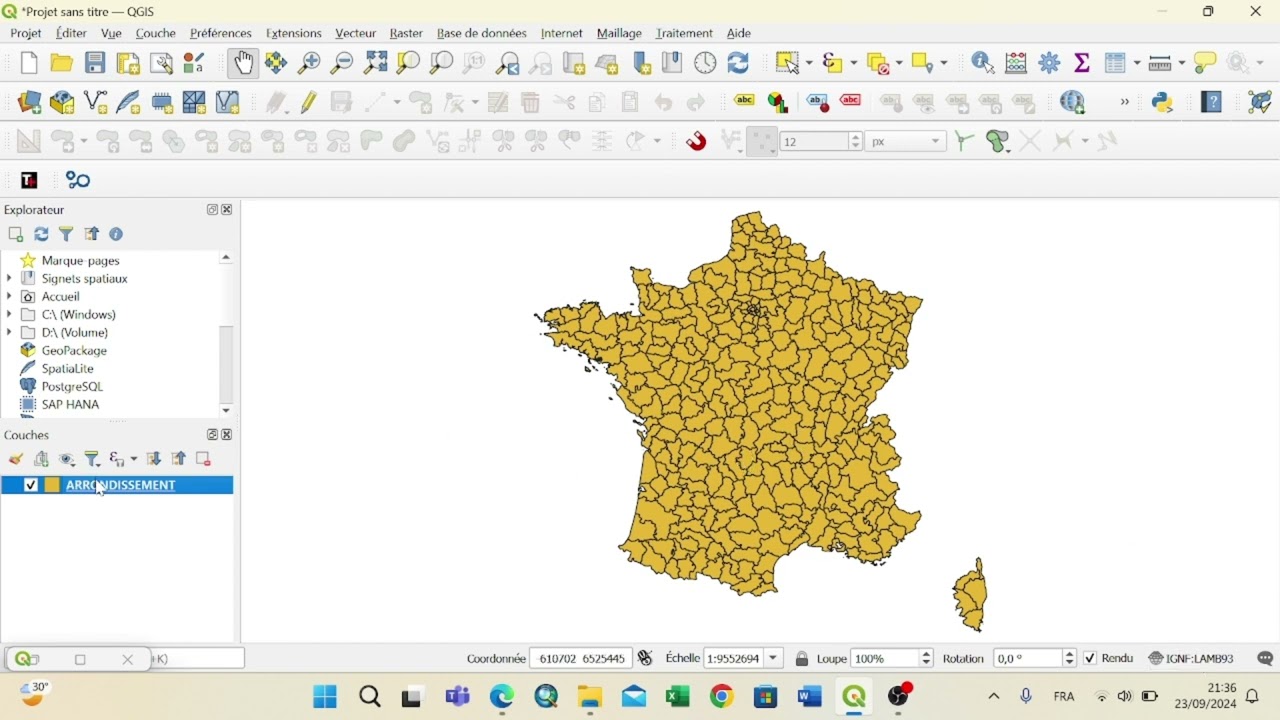Open the Traitement menu
The width and height of the screenshot is (1280, 720).
685,34
